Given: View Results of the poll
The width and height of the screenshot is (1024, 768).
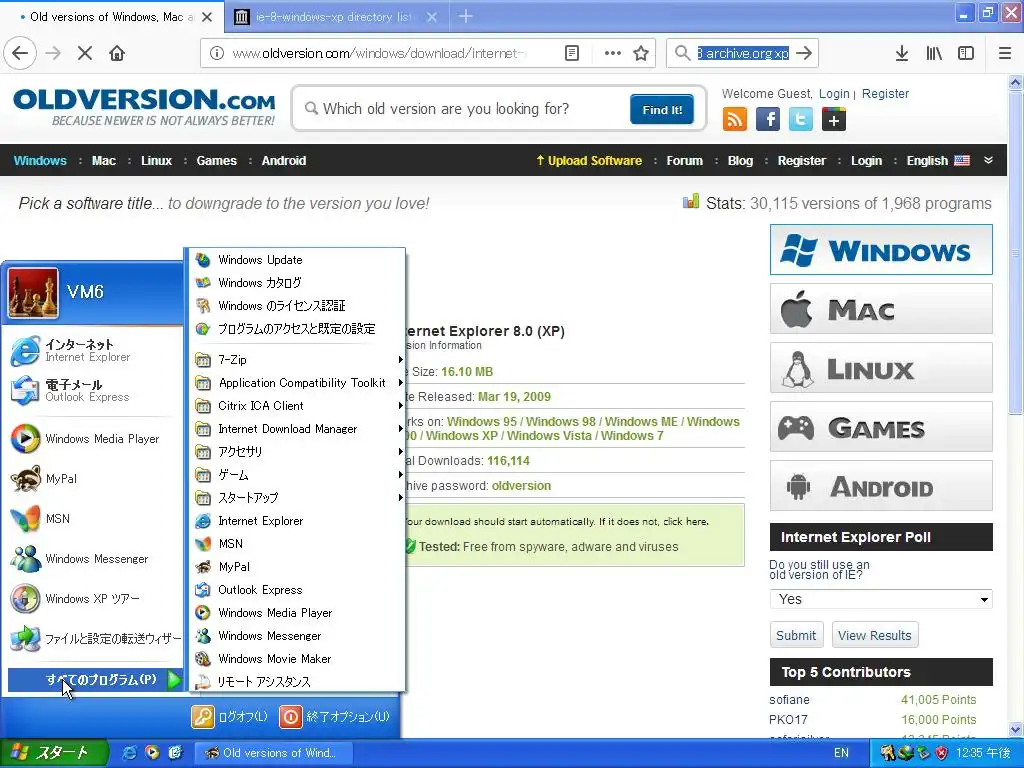Looking at the screenshot, I should [874, 635].
